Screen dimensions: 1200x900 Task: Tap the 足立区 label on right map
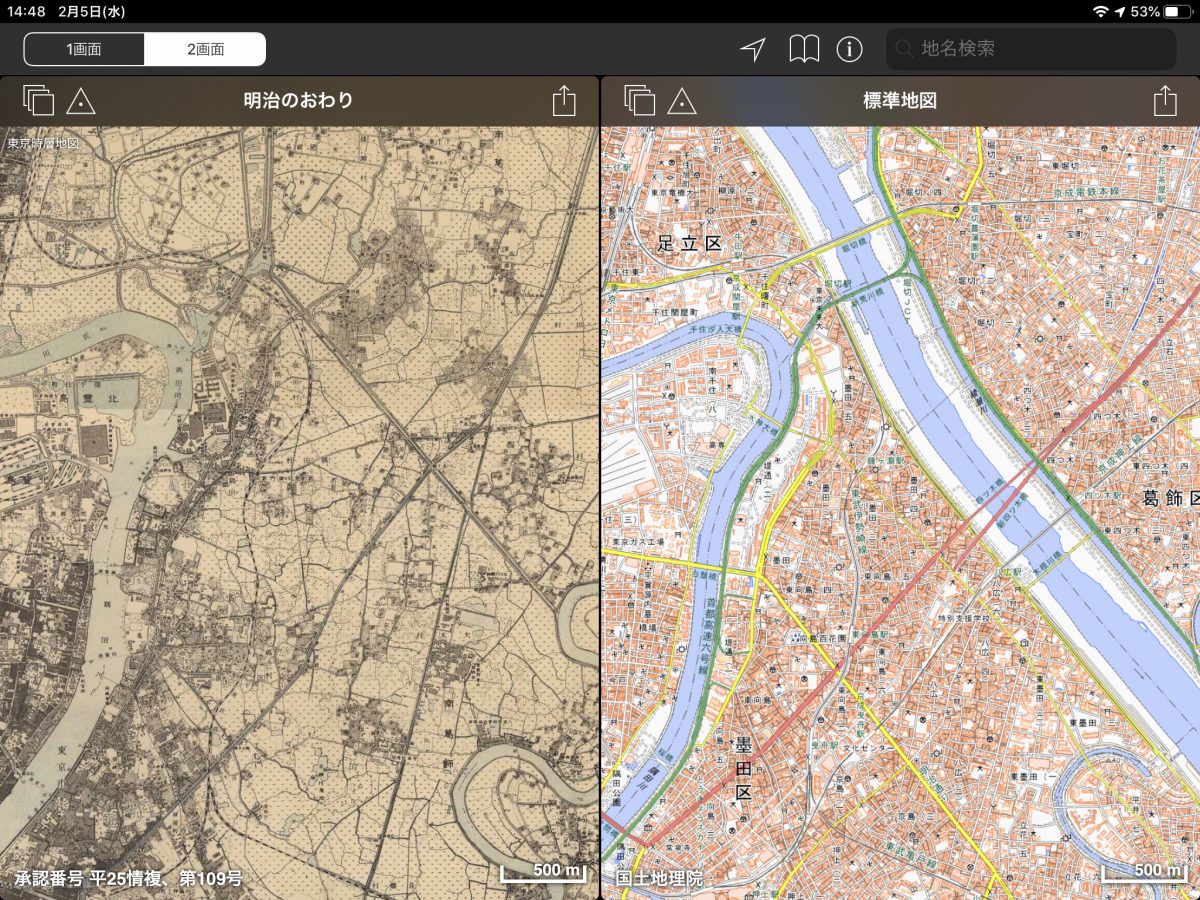(x=689, y=242)
